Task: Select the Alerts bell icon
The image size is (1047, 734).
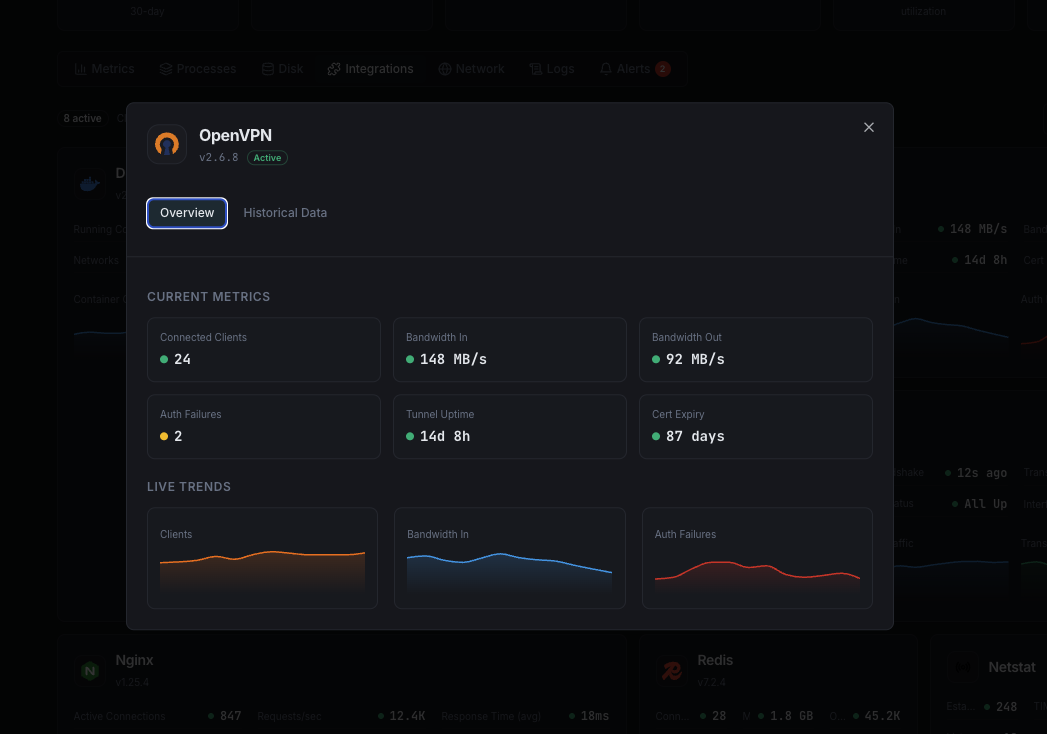Action: coord(605,68)
